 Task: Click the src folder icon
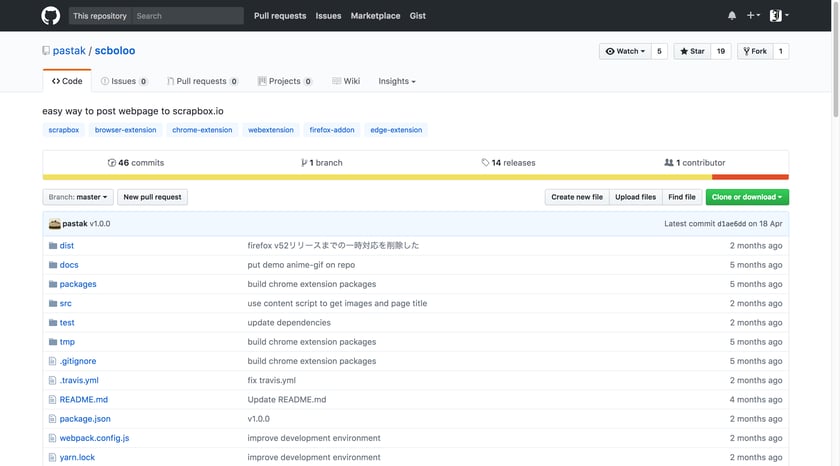tap(52, 304)
